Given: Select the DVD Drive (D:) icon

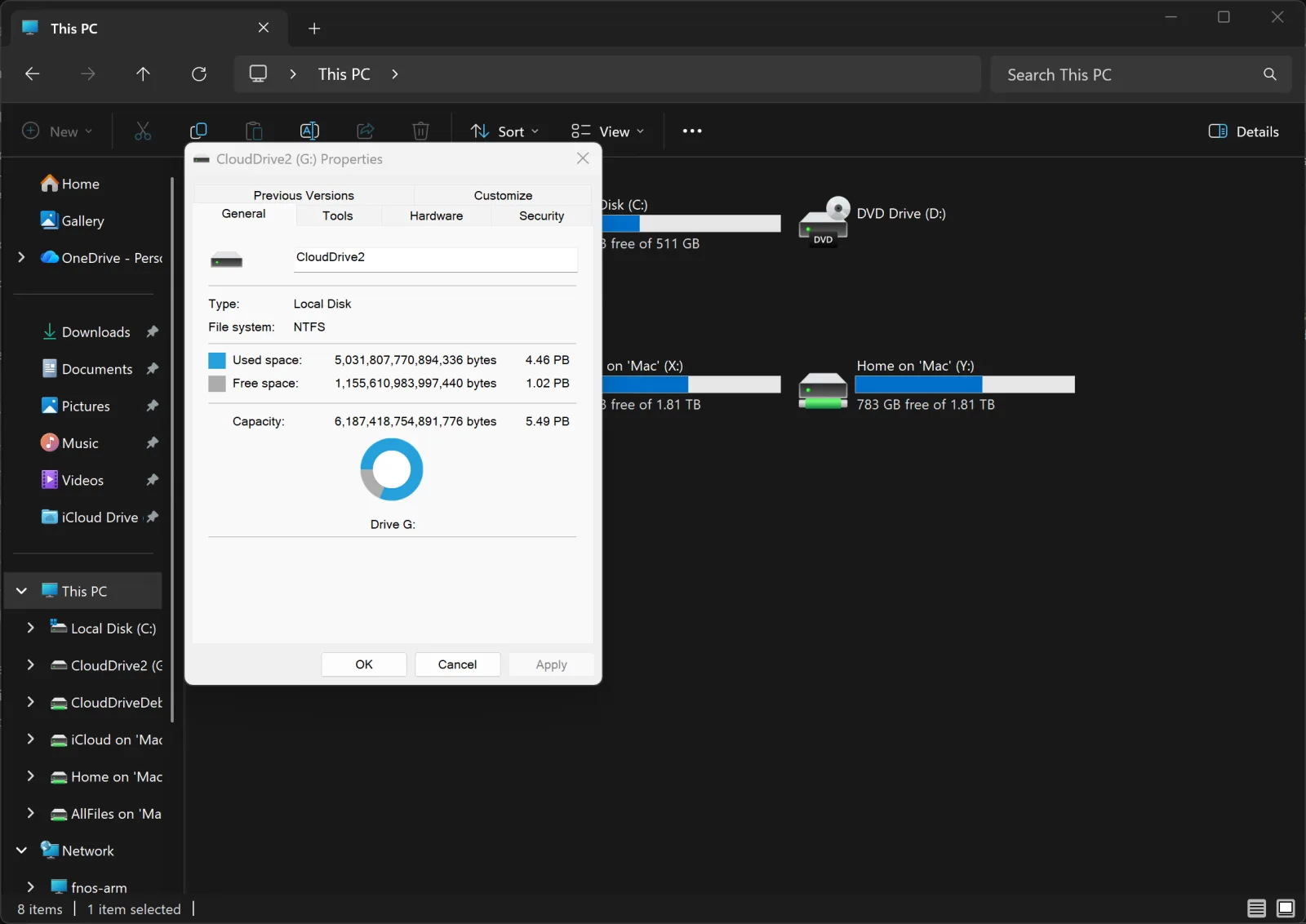Looking at the screenshot, I should pyautogui.click(x=824, y=221).
